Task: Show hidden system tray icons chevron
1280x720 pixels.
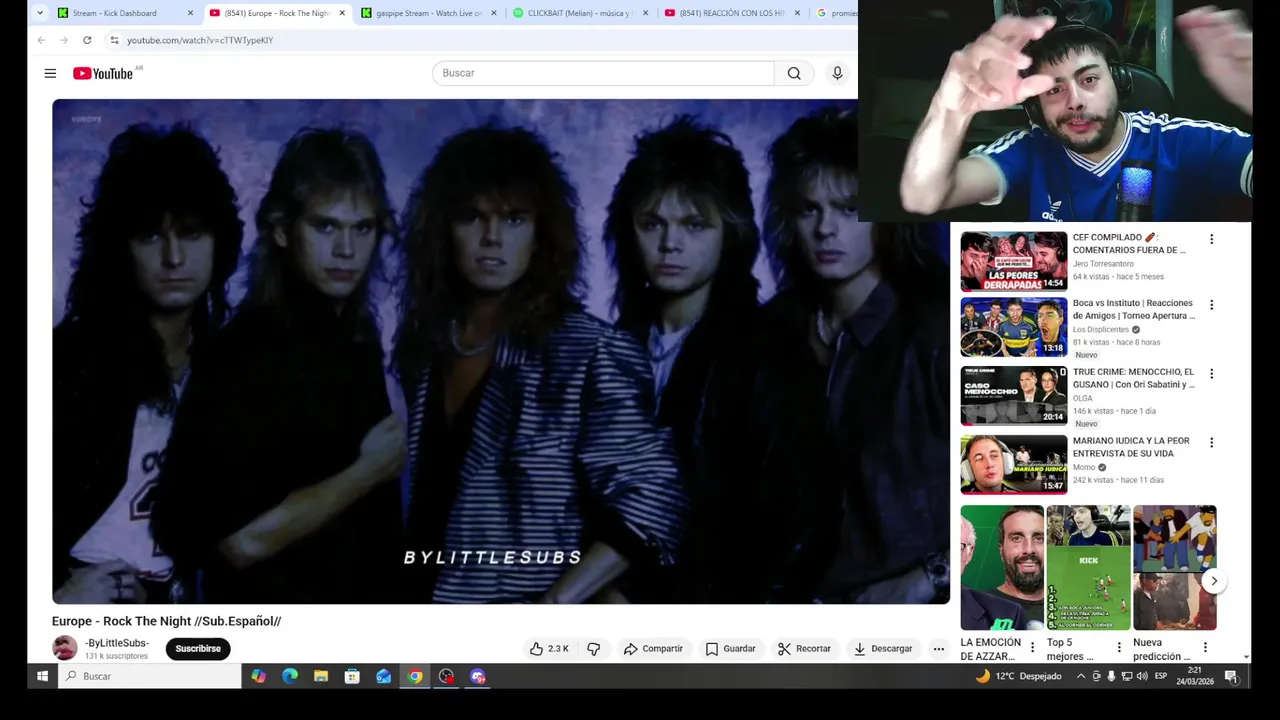Action: [x=1080, y=676]
